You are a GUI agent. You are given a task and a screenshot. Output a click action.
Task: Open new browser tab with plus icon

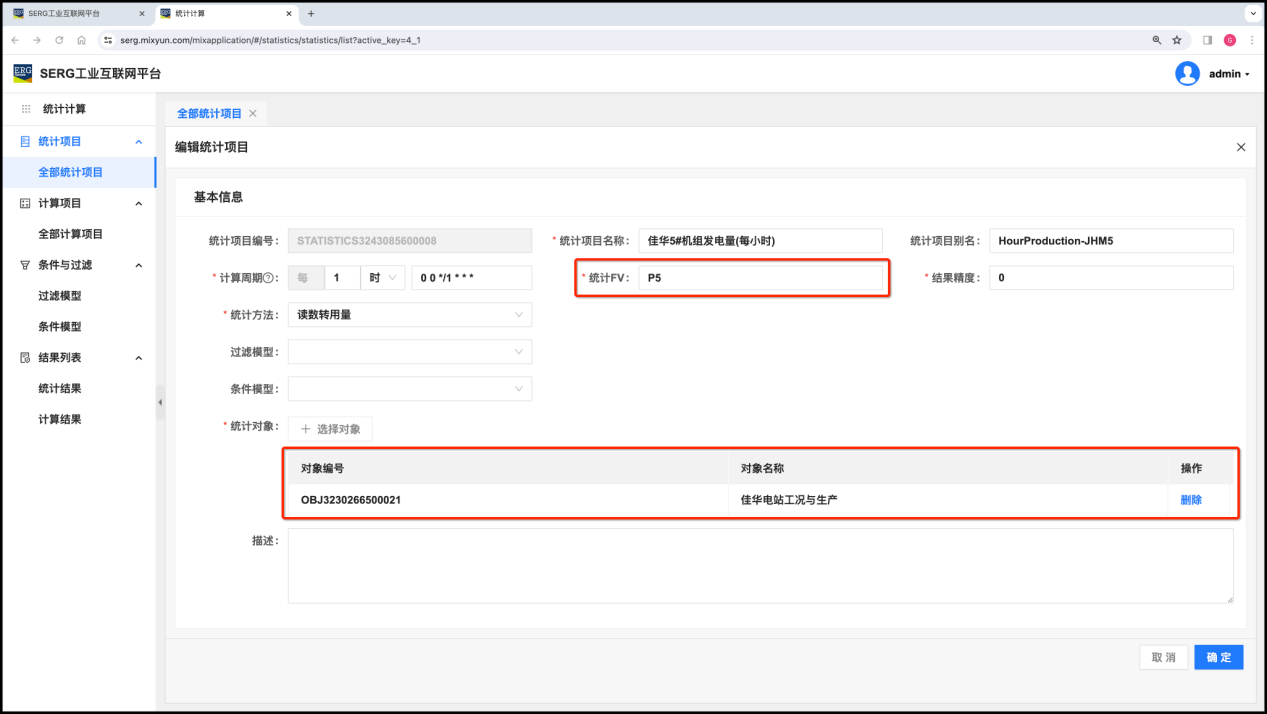tap(311, 14)
